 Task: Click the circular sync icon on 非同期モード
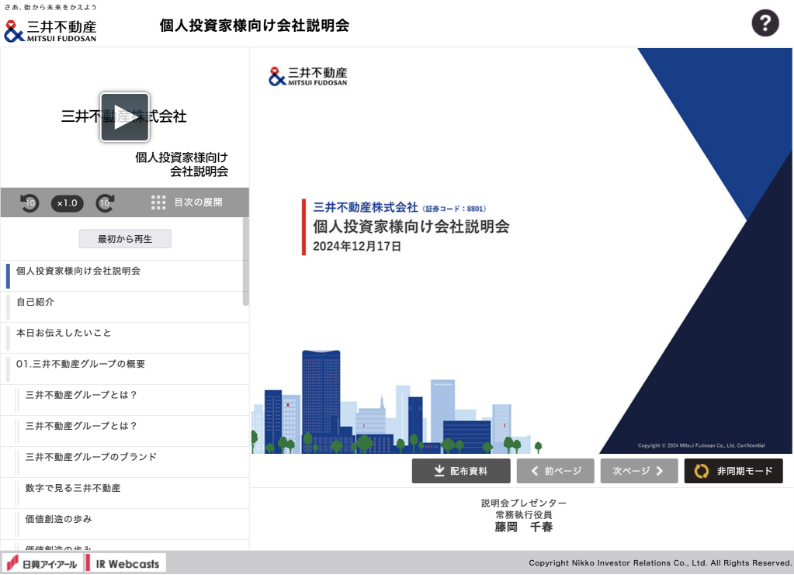pos(701,471)
